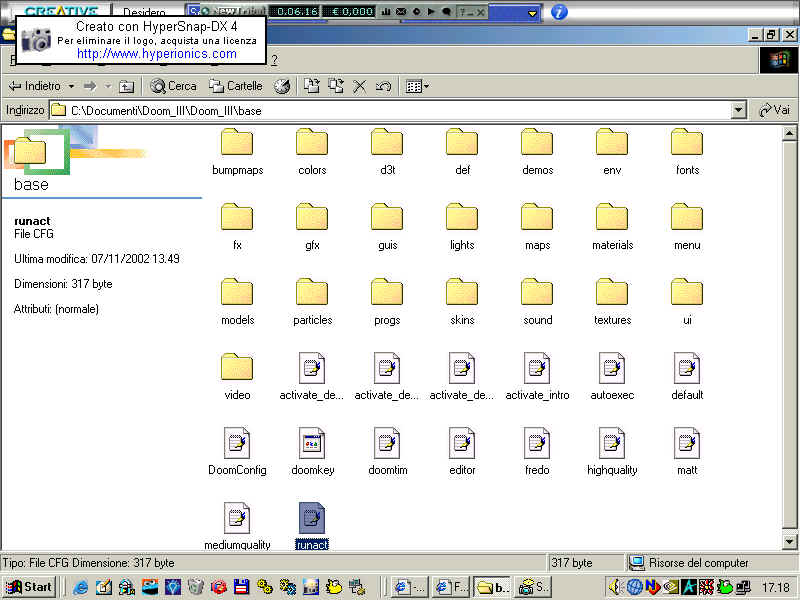The image size is (800, 600).
Task: Select the guis folder
Action: (x=387, y=227)
